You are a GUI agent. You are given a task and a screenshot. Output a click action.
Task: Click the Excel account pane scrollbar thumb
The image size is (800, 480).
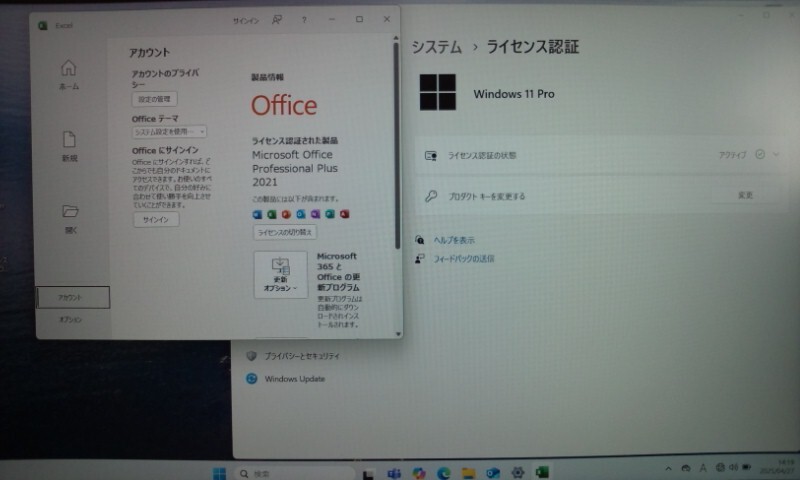click(397, 147)
